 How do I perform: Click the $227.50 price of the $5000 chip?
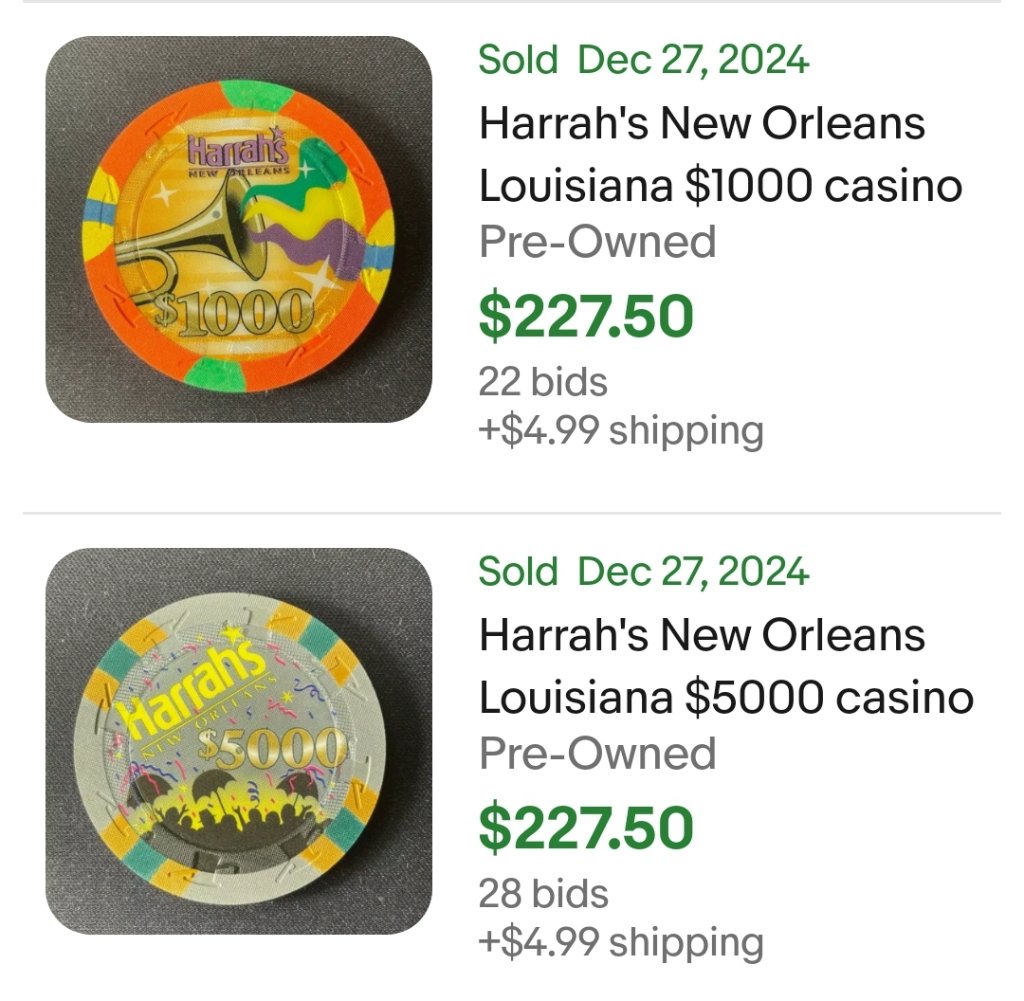coord(585,828)
